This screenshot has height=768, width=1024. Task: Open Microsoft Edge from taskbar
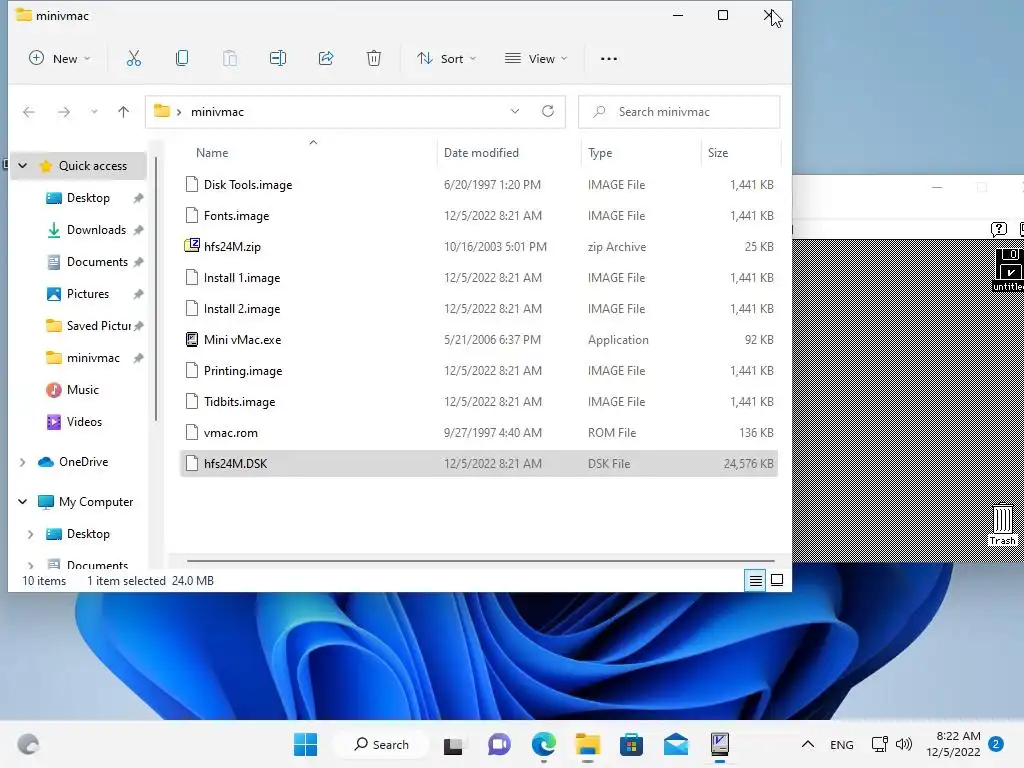point(543,744)
